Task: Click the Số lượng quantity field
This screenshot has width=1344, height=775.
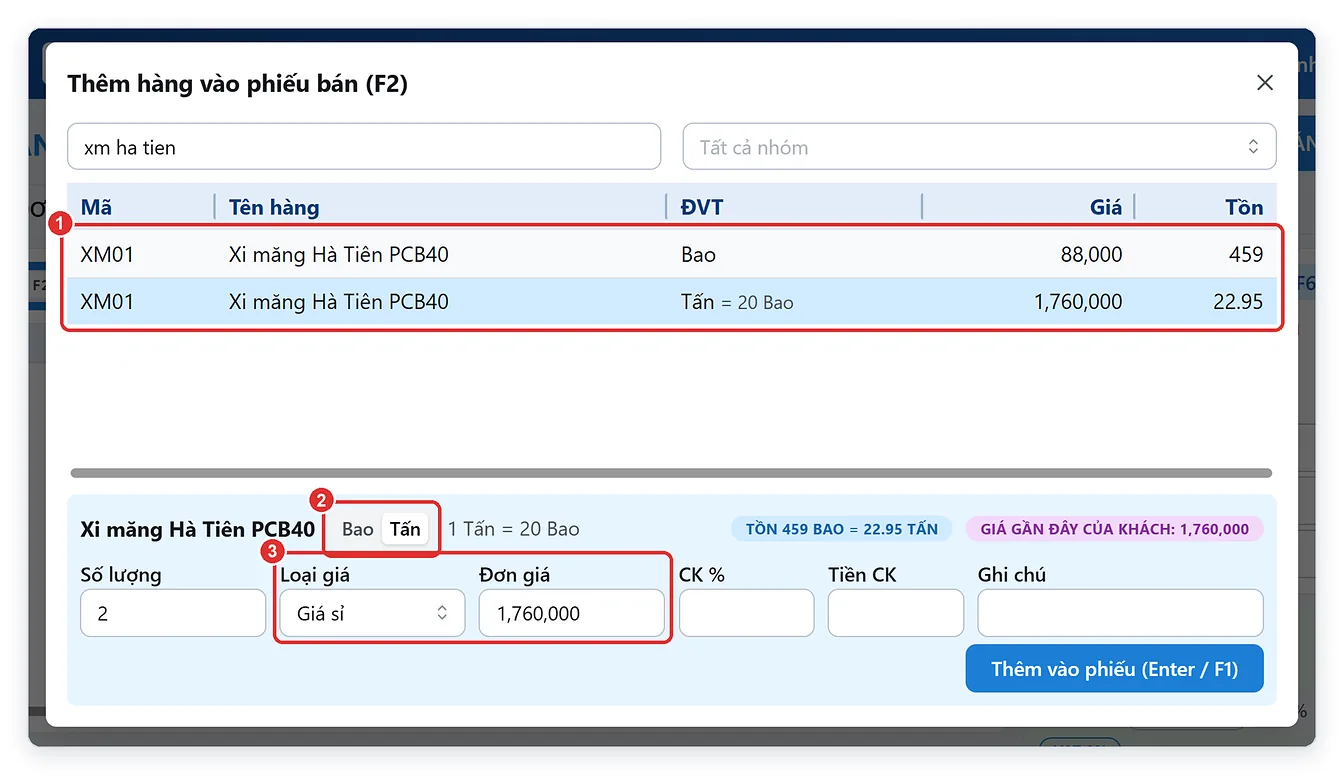Action: 173,613
